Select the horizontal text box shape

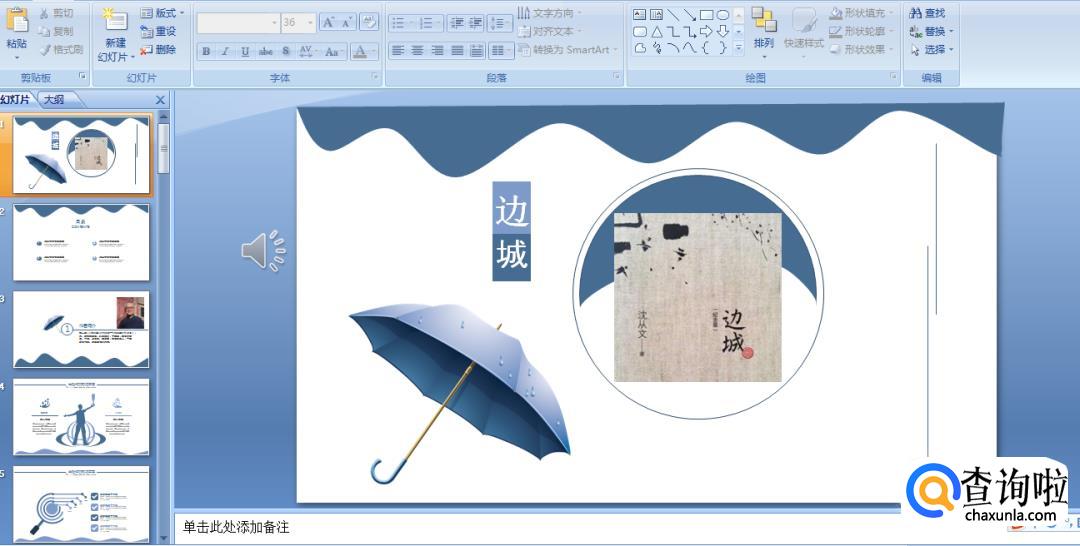point(640,14)
